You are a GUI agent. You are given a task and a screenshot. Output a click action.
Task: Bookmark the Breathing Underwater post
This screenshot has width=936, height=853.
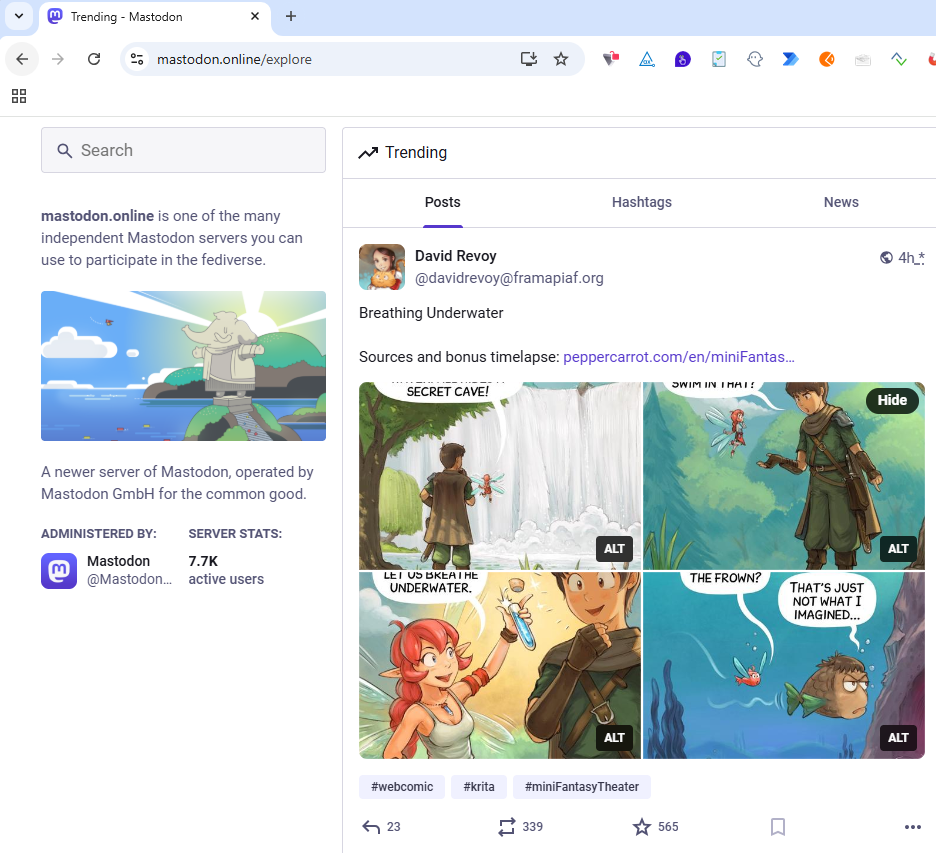(x=778, y=827)
